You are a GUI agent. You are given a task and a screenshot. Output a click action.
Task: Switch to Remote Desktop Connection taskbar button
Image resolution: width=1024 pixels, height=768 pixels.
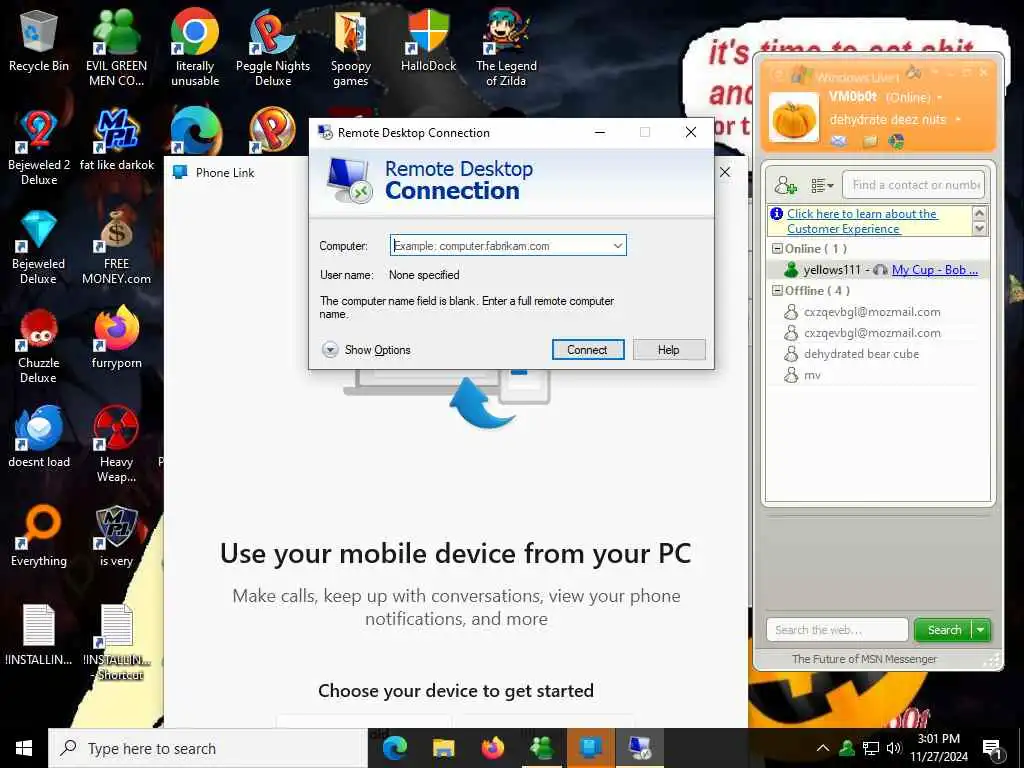[x=639, y=748]
